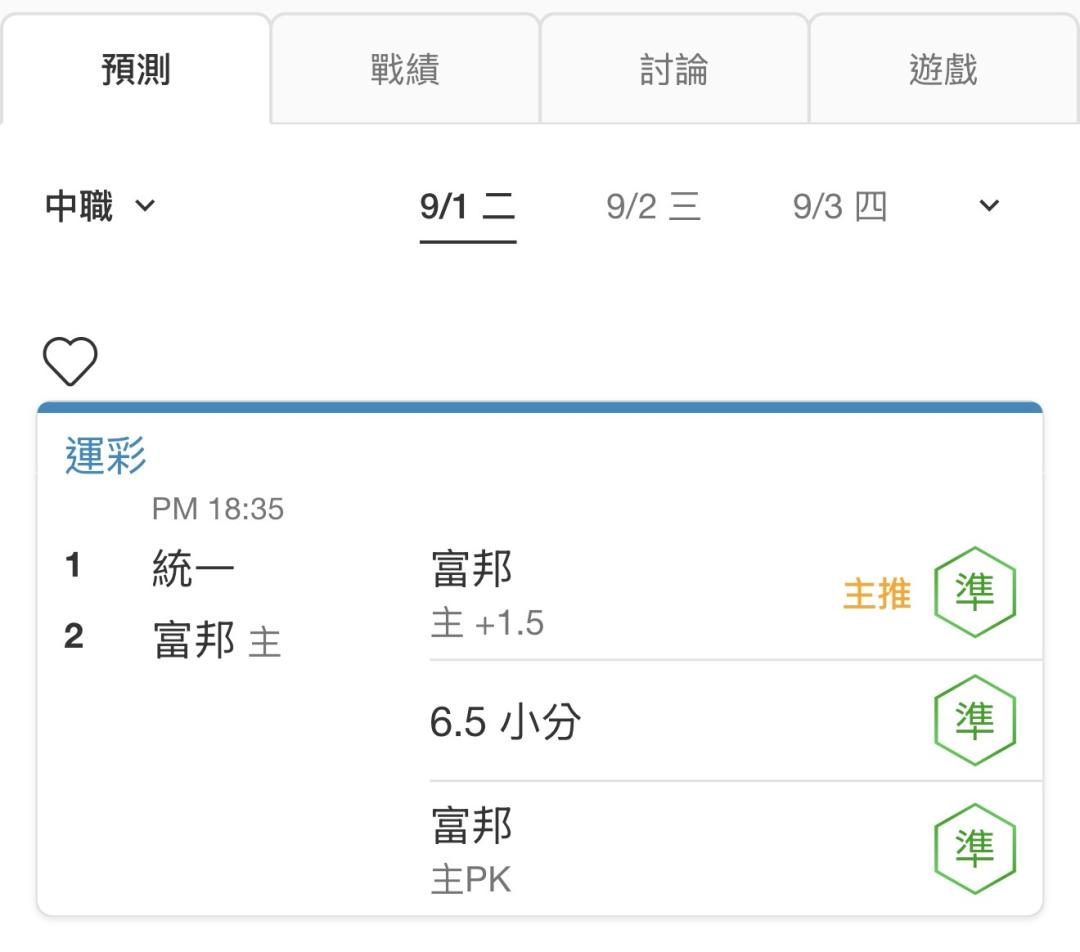This screenshot has width=1080, height=952.
Task: Click the chevron next to 中職
Action: pyautogui.click(x=145, y=205)
